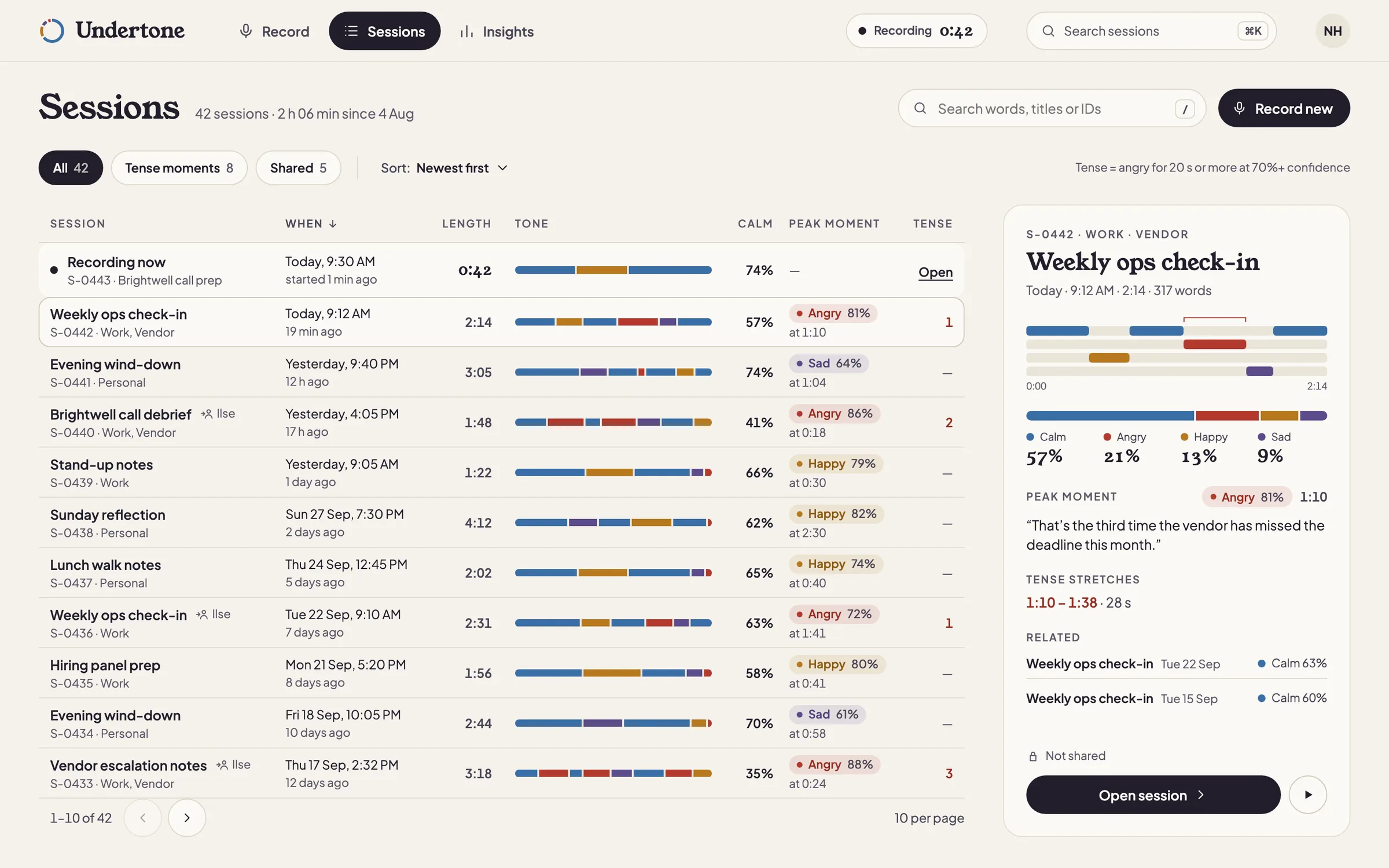
Task: Click the Open session button
Action: 1153,795
